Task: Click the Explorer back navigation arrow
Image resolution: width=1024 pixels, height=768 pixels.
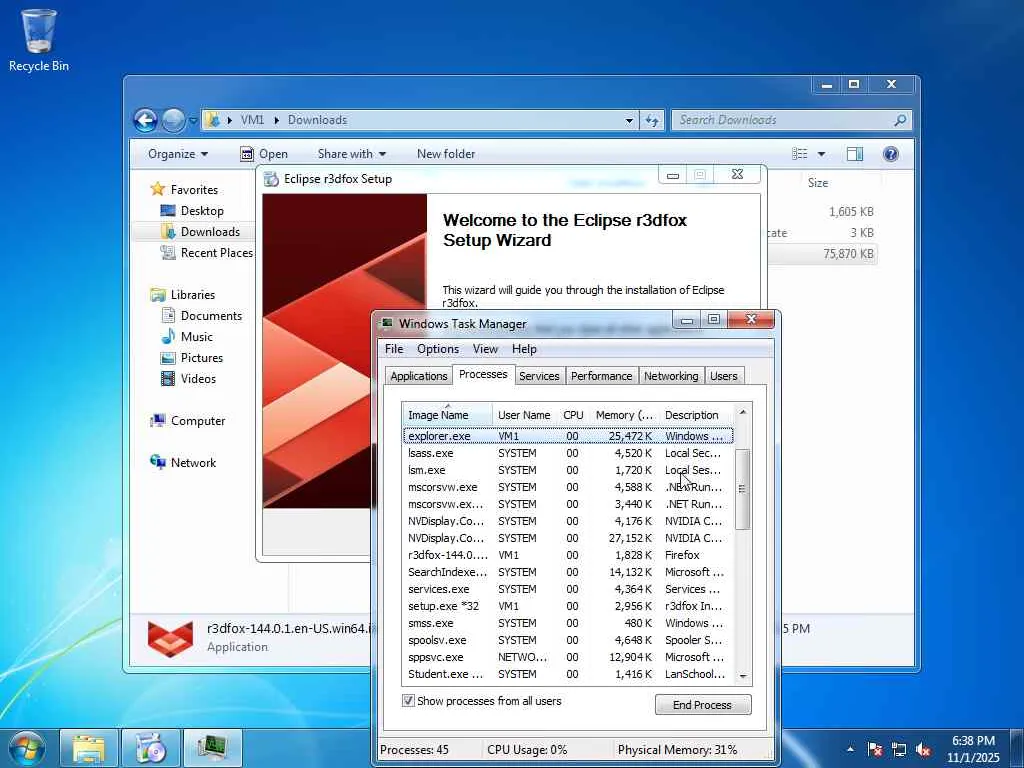Action: (145, 120)
